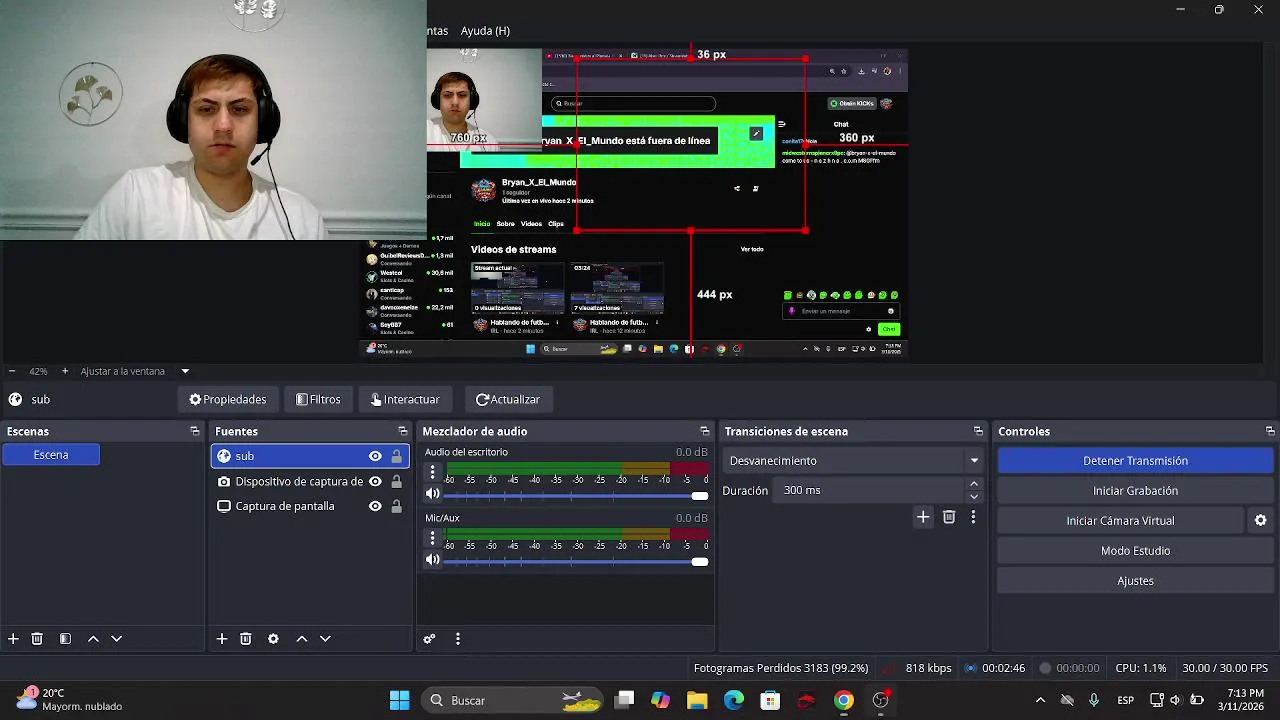Toggle lock on Captura de pantalla source
The image size is (1280, 720).
click(x=396, y=506)
